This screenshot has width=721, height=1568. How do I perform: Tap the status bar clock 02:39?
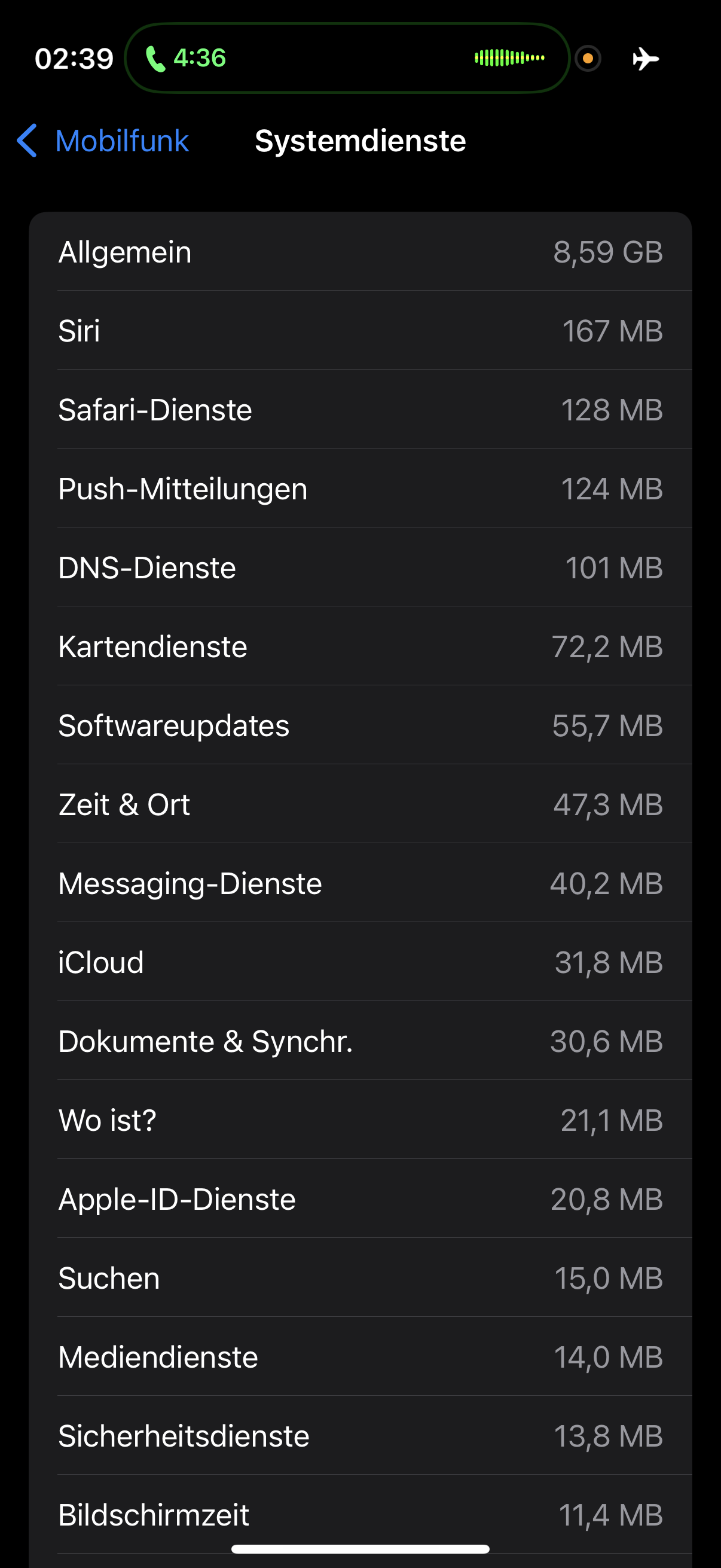[74, 59]
